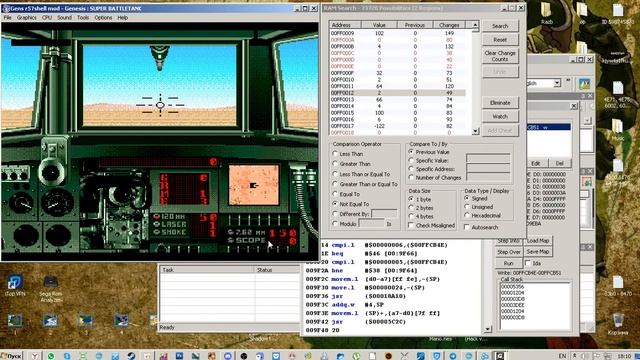Open the Options menu in Gens
The image size is (640, 360).
tap(103, 18)
